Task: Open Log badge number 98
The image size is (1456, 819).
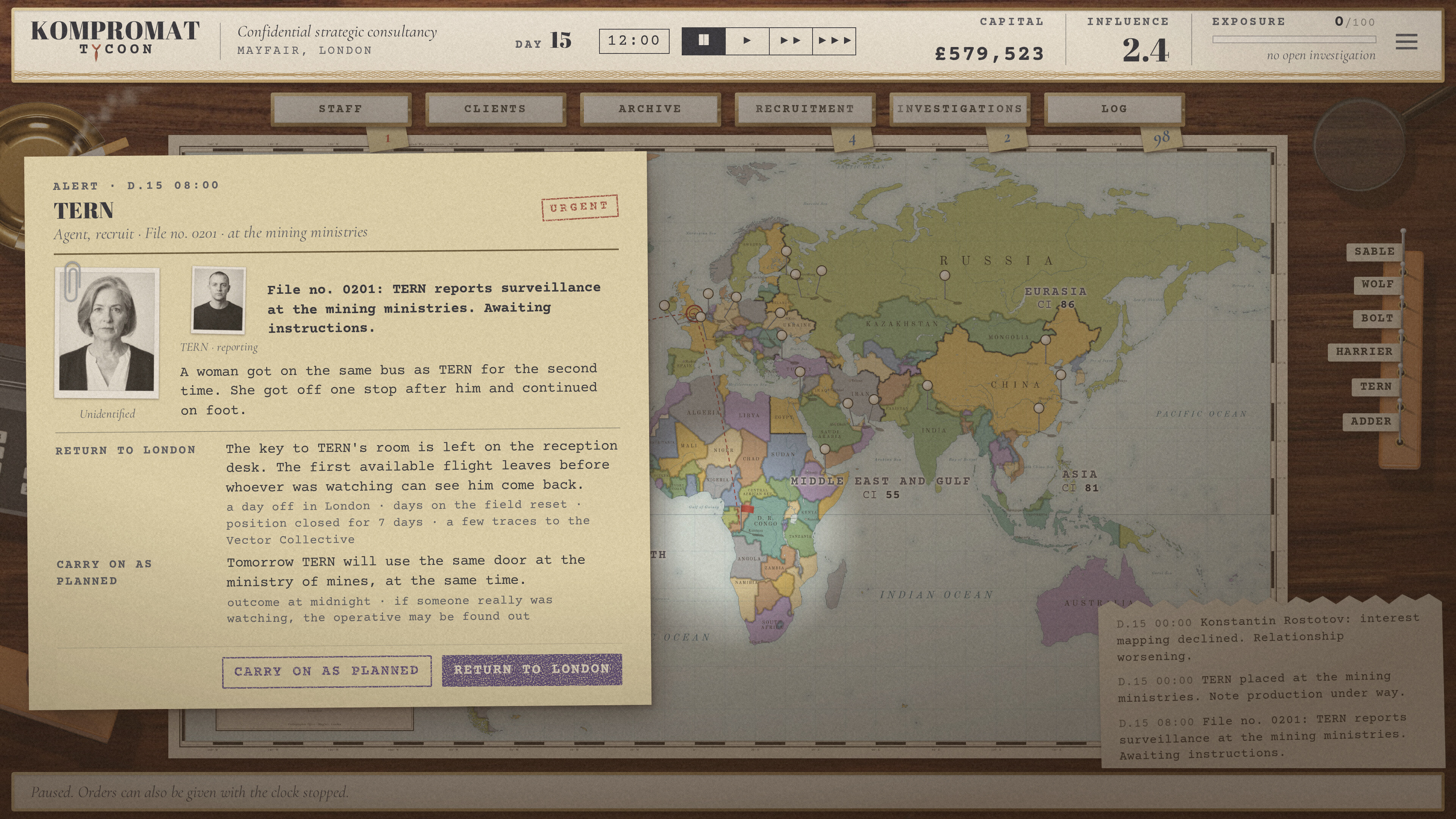Action: click(x=1161, y=139)
